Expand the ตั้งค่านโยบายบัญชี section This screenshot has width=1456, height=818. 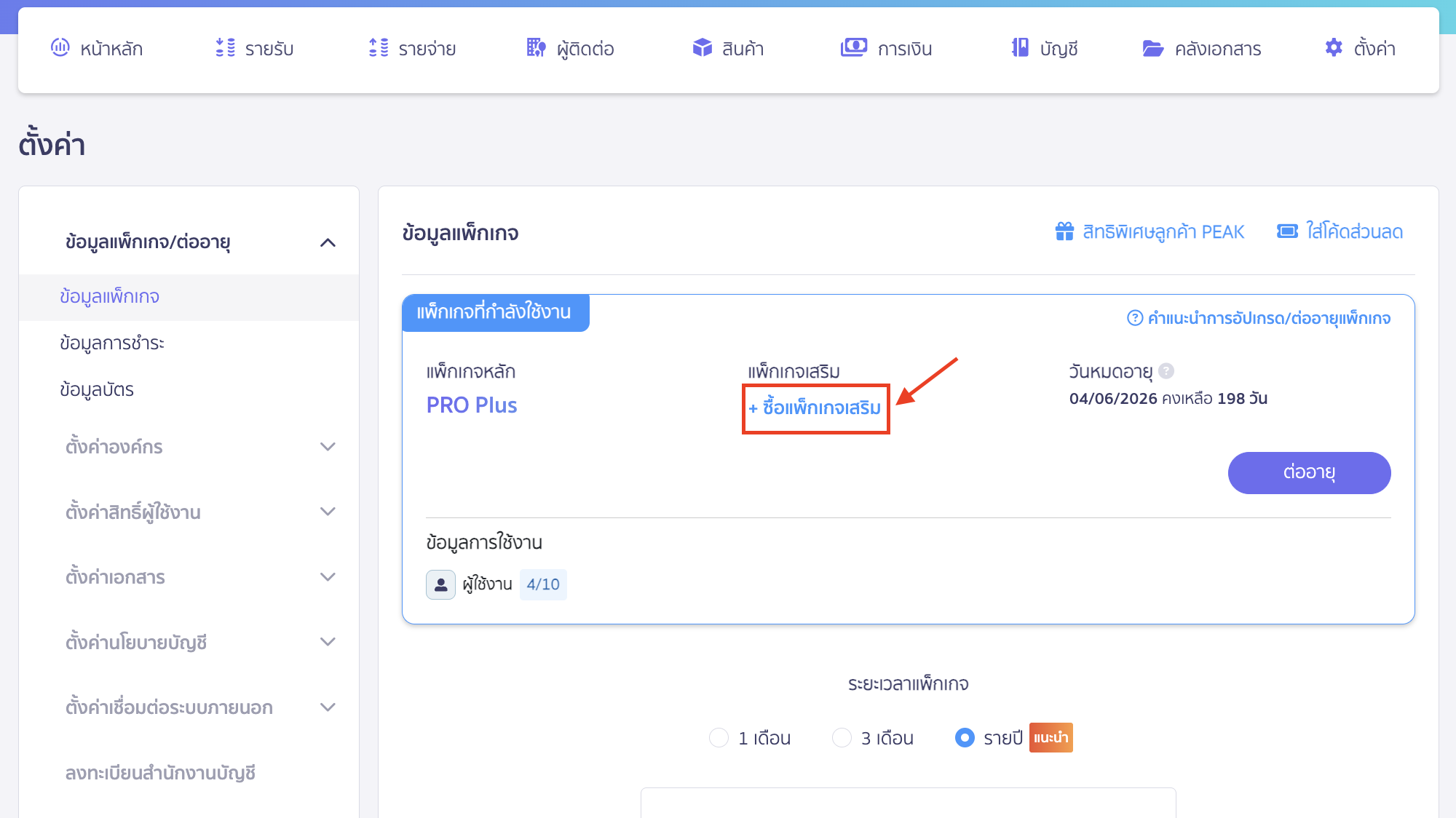[329, 642]
